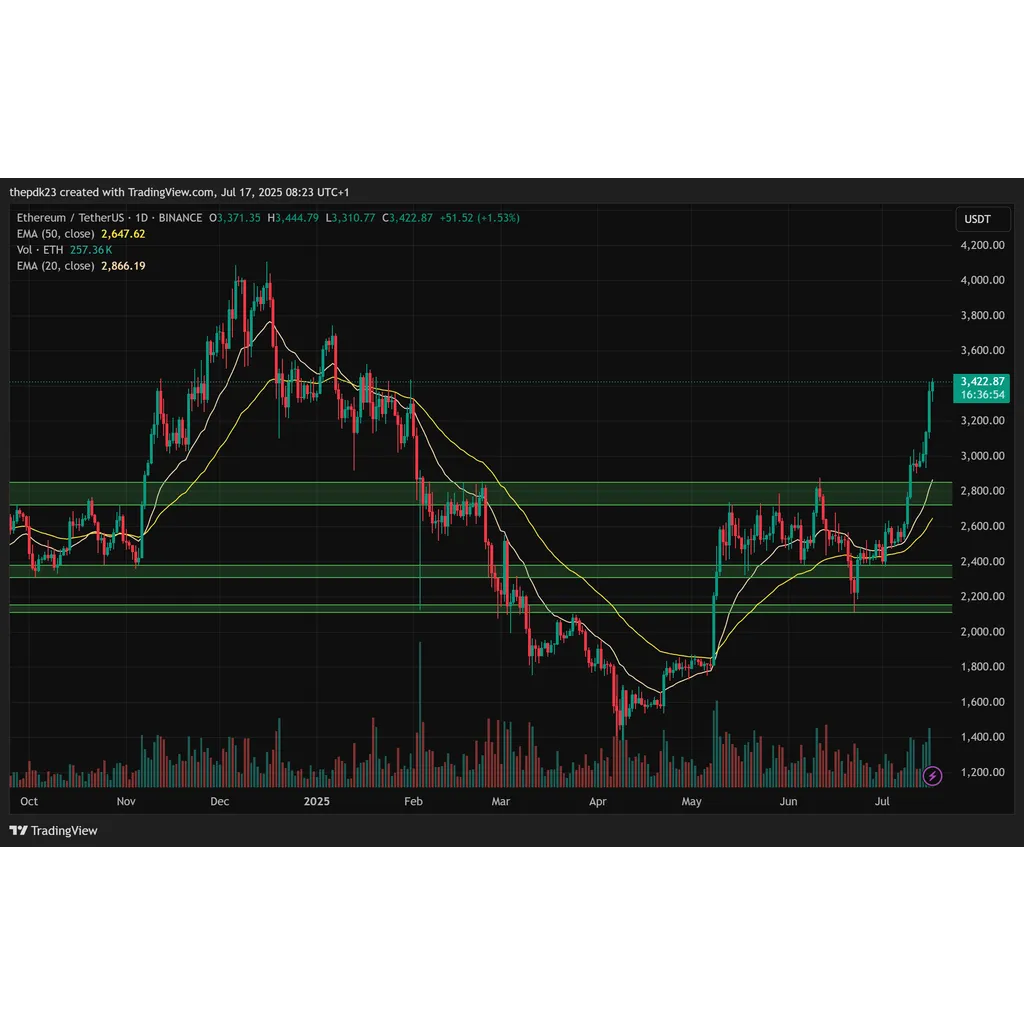Click the volume value 257.36K

coord(91,250)
